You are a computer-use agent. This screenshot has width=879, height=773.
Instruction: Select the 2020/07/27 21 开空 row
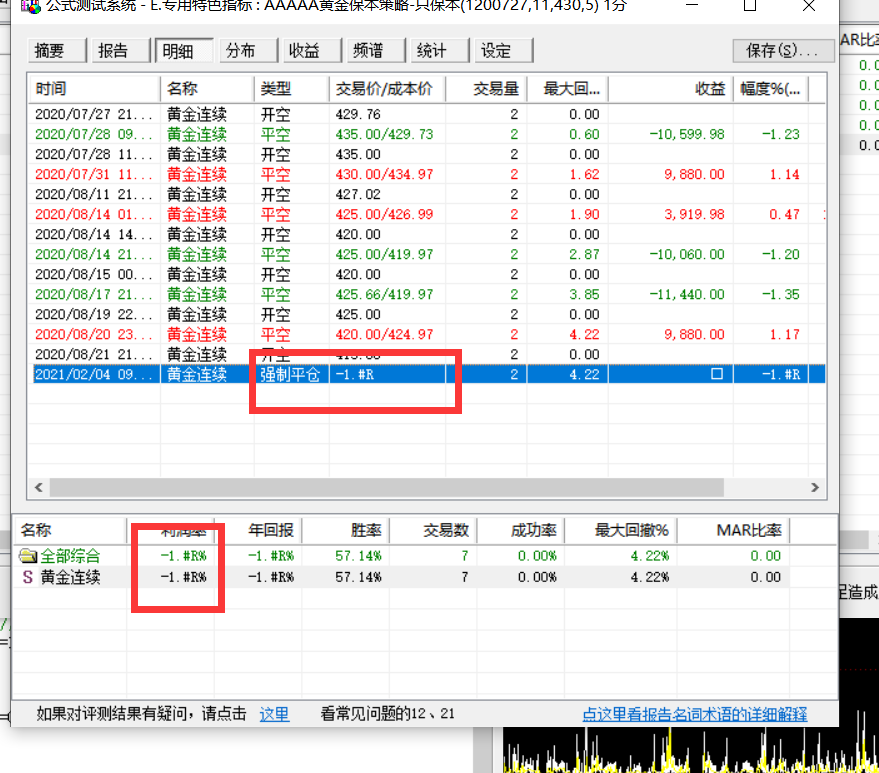tap(426, 114)
